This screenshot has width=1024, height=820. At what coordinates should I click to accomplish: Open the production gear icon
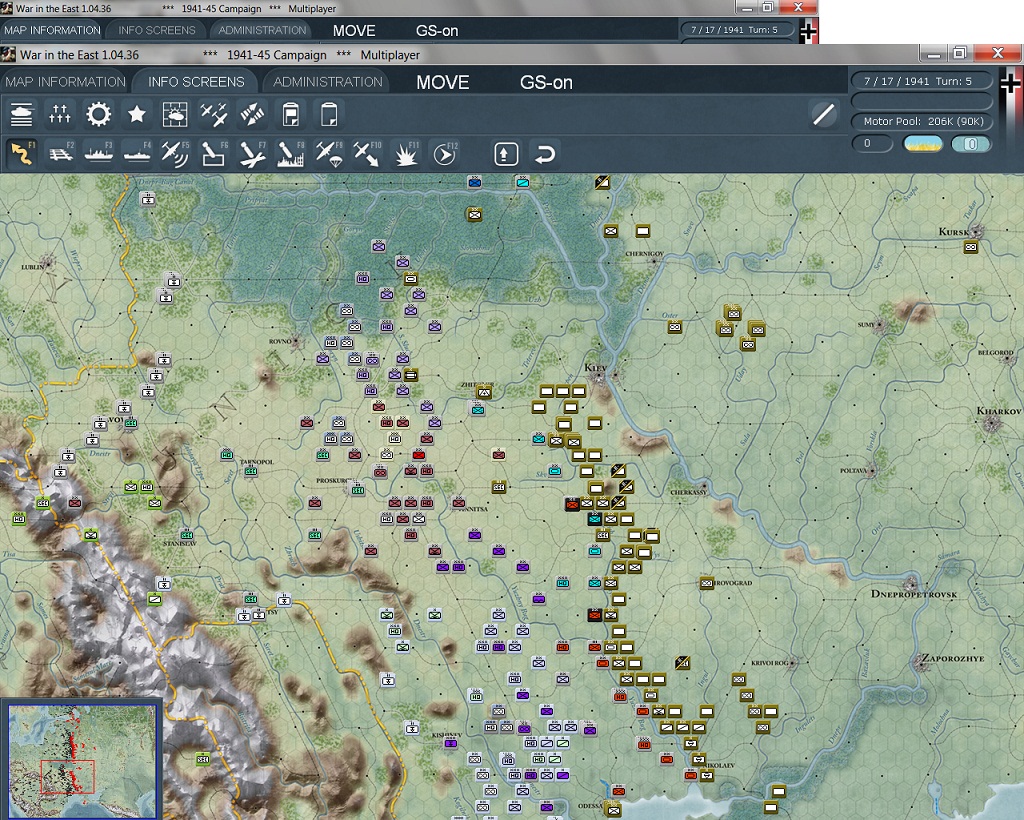99,114
